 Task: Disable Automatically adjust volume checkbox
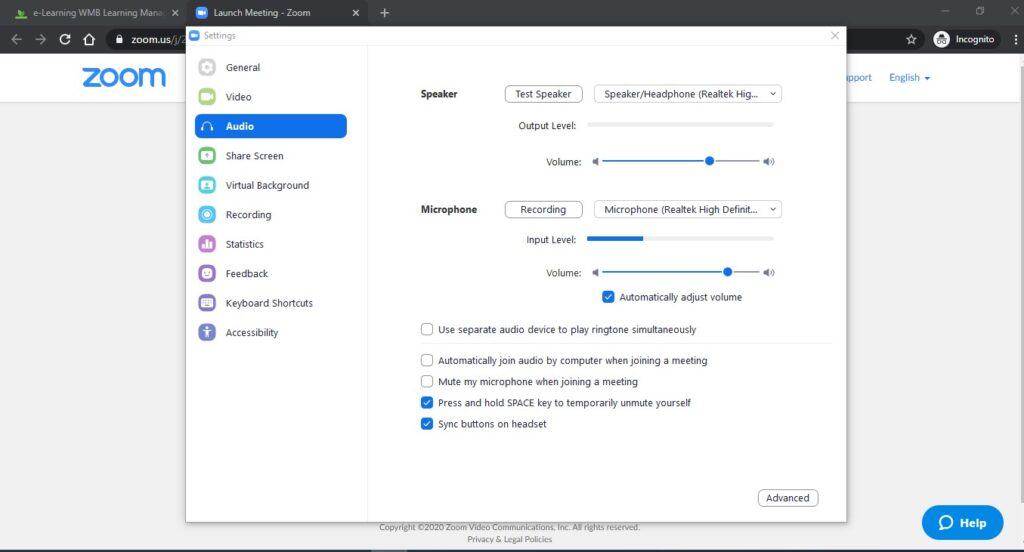(x=608, y=297)
